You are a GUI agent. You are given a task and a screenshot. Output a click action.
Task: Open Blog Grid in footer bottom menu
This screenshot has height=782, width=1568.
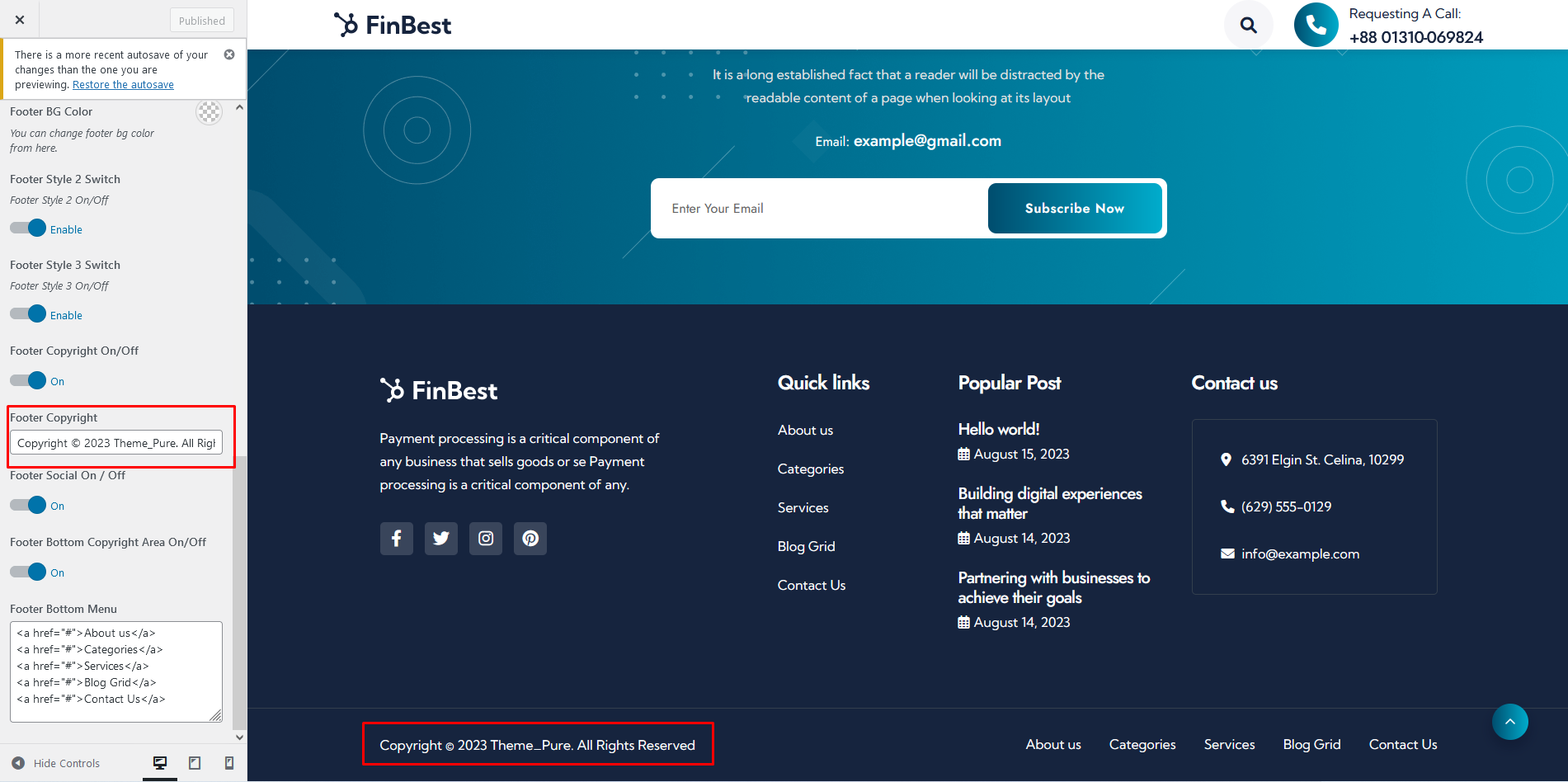(x=1311, y=744)
